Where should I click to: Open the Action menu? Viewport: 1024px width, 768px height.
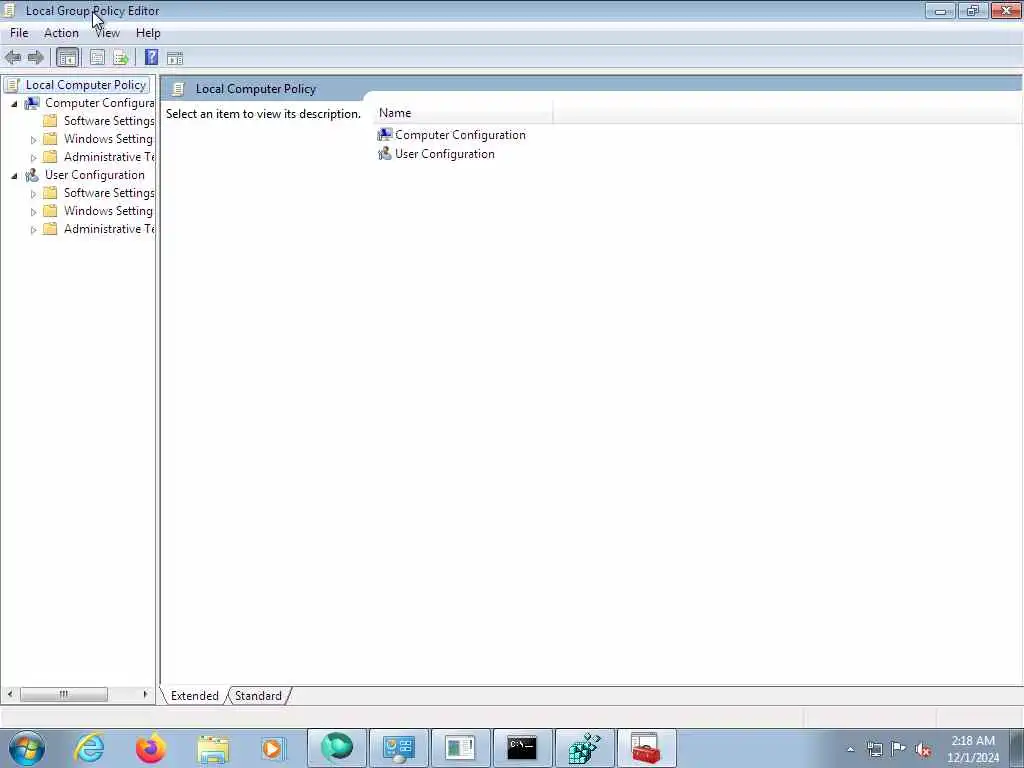click(x=61, y=33)
